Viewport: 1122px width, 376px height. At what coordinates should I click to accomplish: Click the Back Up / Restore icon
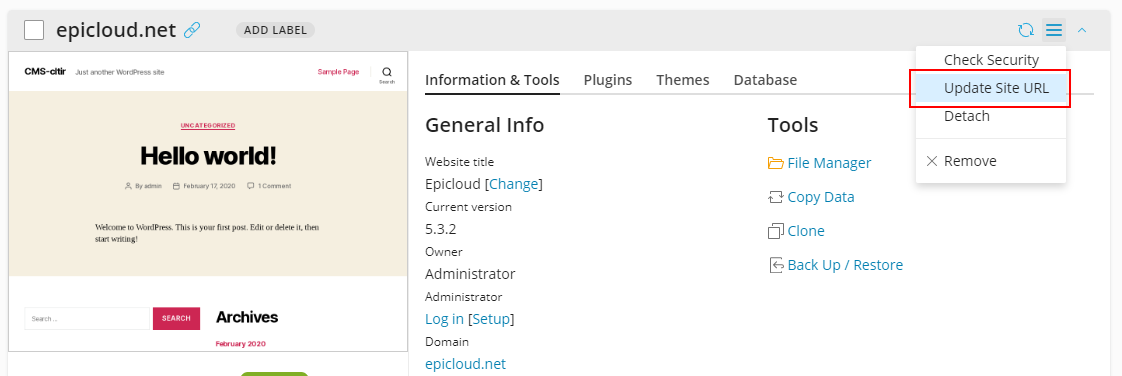click(x=776, y=265)
